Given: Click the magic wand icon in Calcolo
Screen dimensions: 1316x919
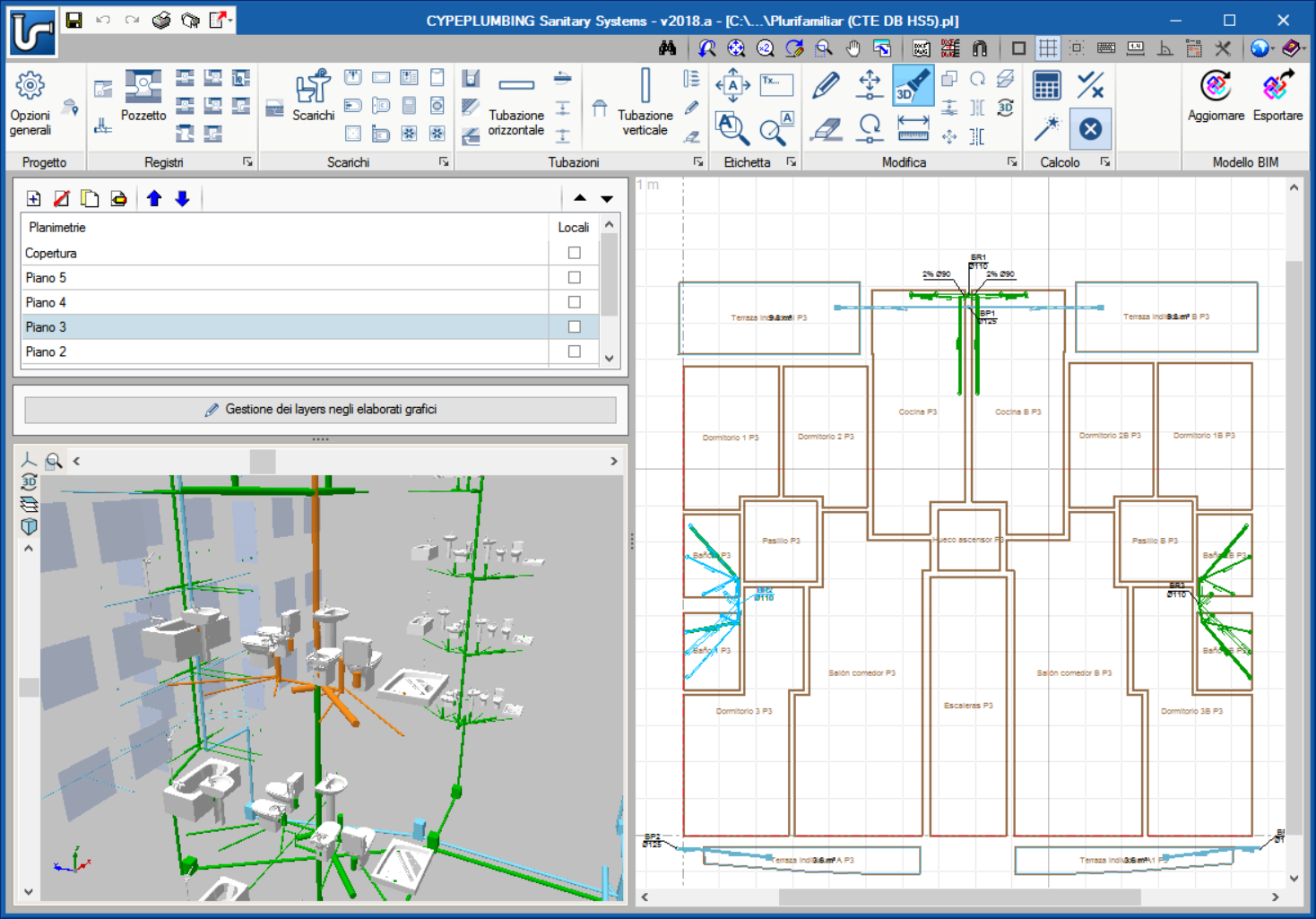Looking at the screenshot, I should [1046, 129].
